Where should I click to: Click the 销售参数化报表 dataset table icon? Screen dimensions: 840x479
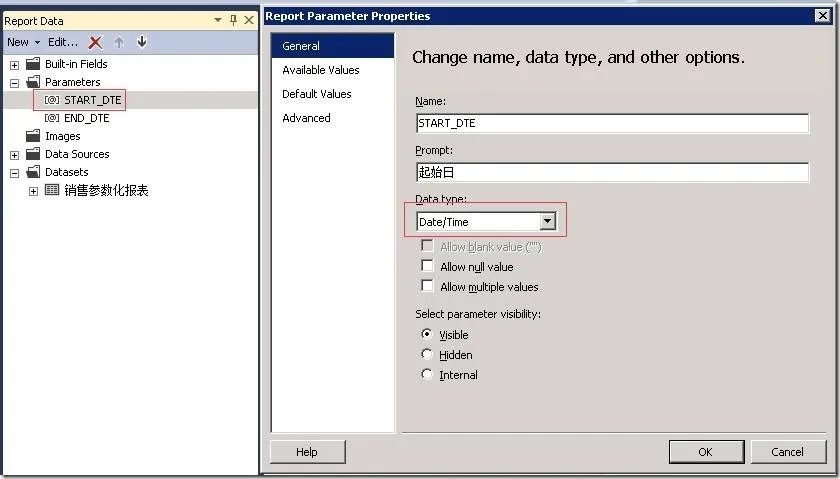point(52,190)
